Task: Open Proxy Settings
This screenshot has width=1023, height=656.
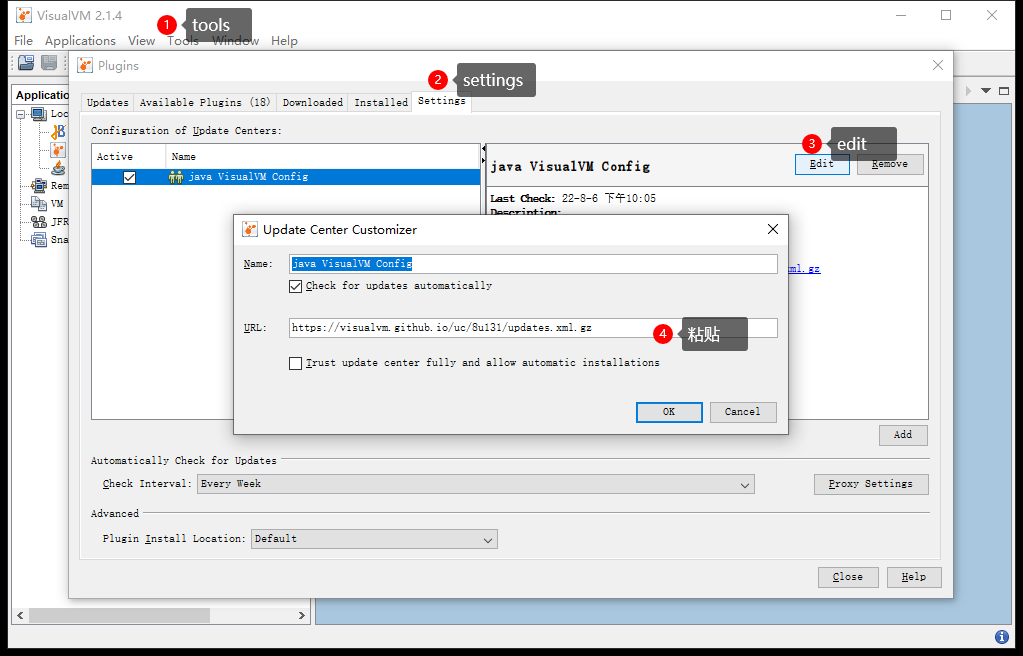Action: tap(871, 484)
